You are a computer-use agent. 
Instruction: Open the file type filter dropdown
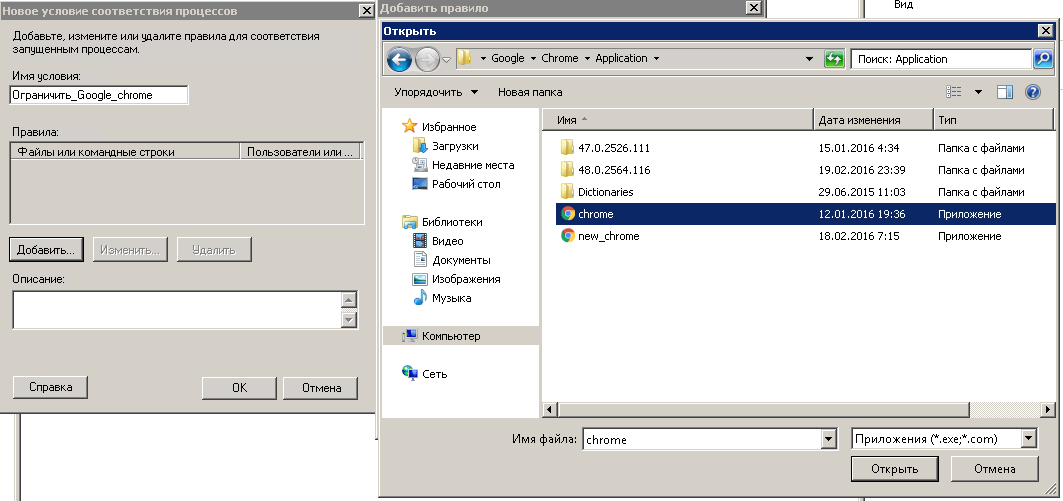pyautogui.click(x=1029, y=439)
